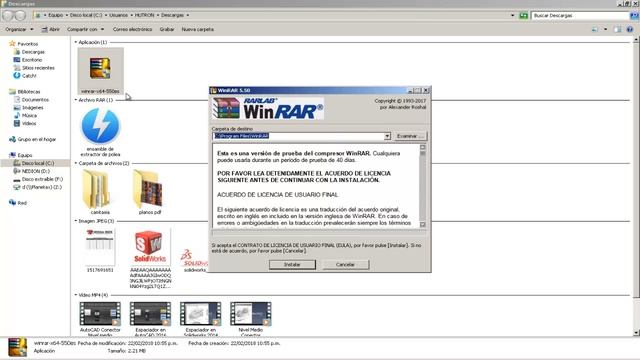Open the view options dropdown arrow
The width and height of the screenshot is (640, 360).
[x=605, y=29]
